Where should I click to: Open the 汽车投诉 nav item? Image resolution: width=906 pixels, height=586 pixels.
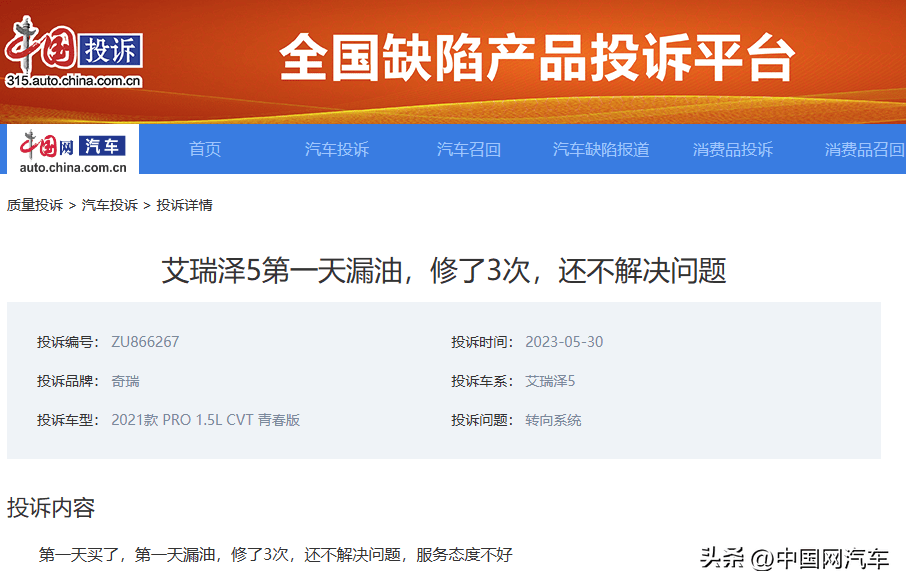(336, 150)
